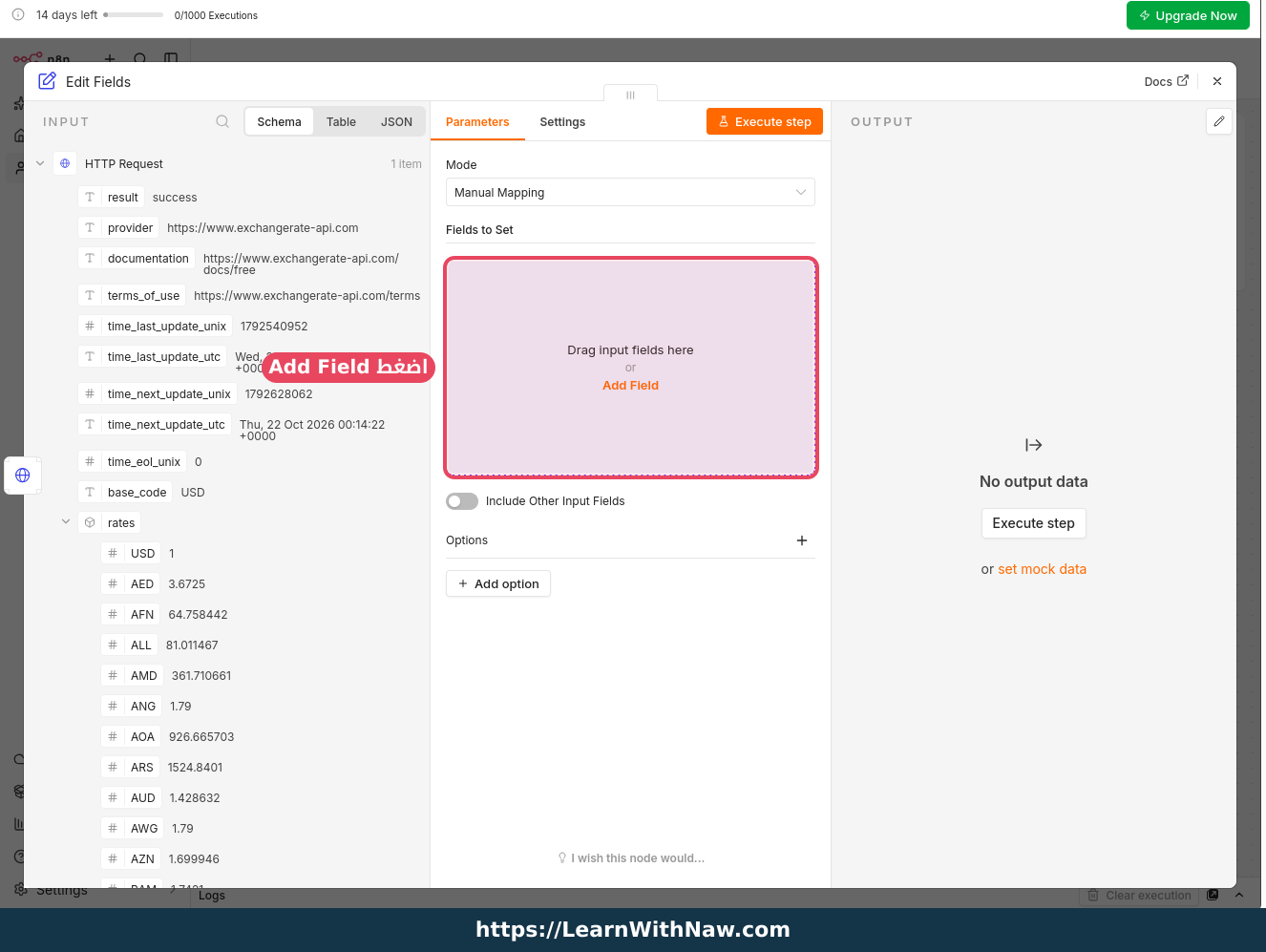Image resolution: width=1266 pixels, height=952 pixels.
Task: Click the number type icon beside time_eol_unix
Action: (90, 461)
